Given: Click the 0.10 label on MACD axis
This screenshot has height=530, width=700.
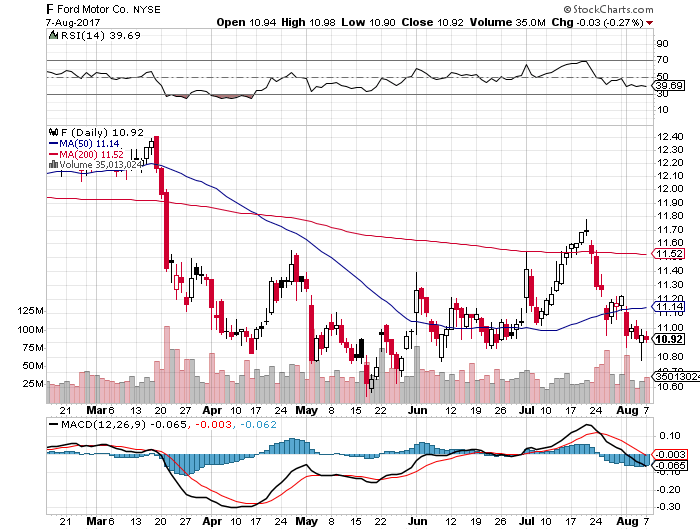Looking at the screenshot, I should (668, 436).
